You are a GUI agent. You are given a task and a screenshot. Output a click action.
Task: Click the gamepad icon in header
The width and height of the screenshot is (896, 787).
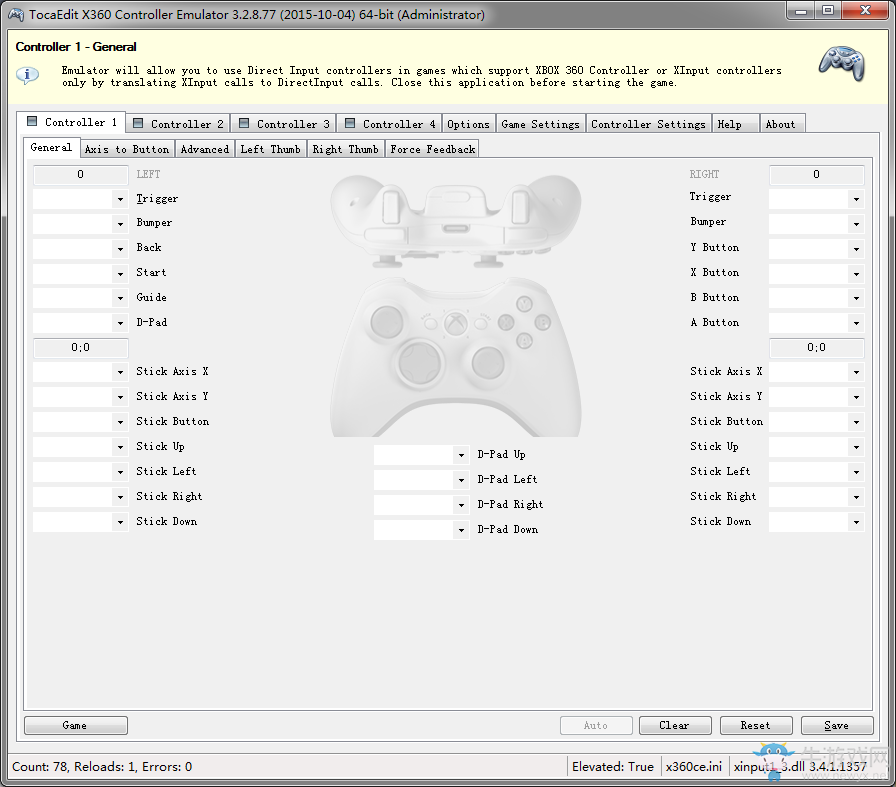841,63
